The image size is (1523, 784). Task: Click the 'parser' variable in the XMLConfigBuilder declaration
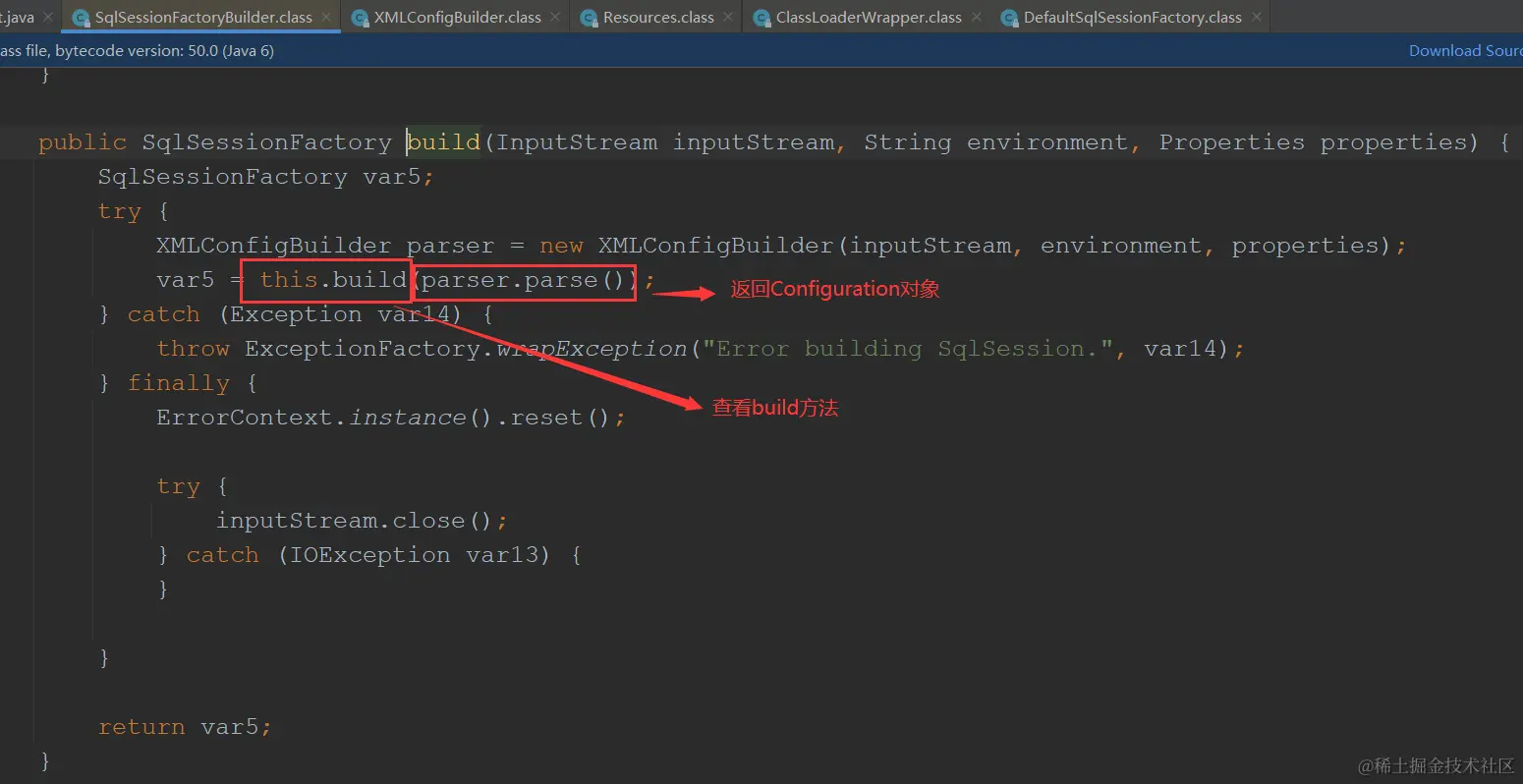(451, 246)
